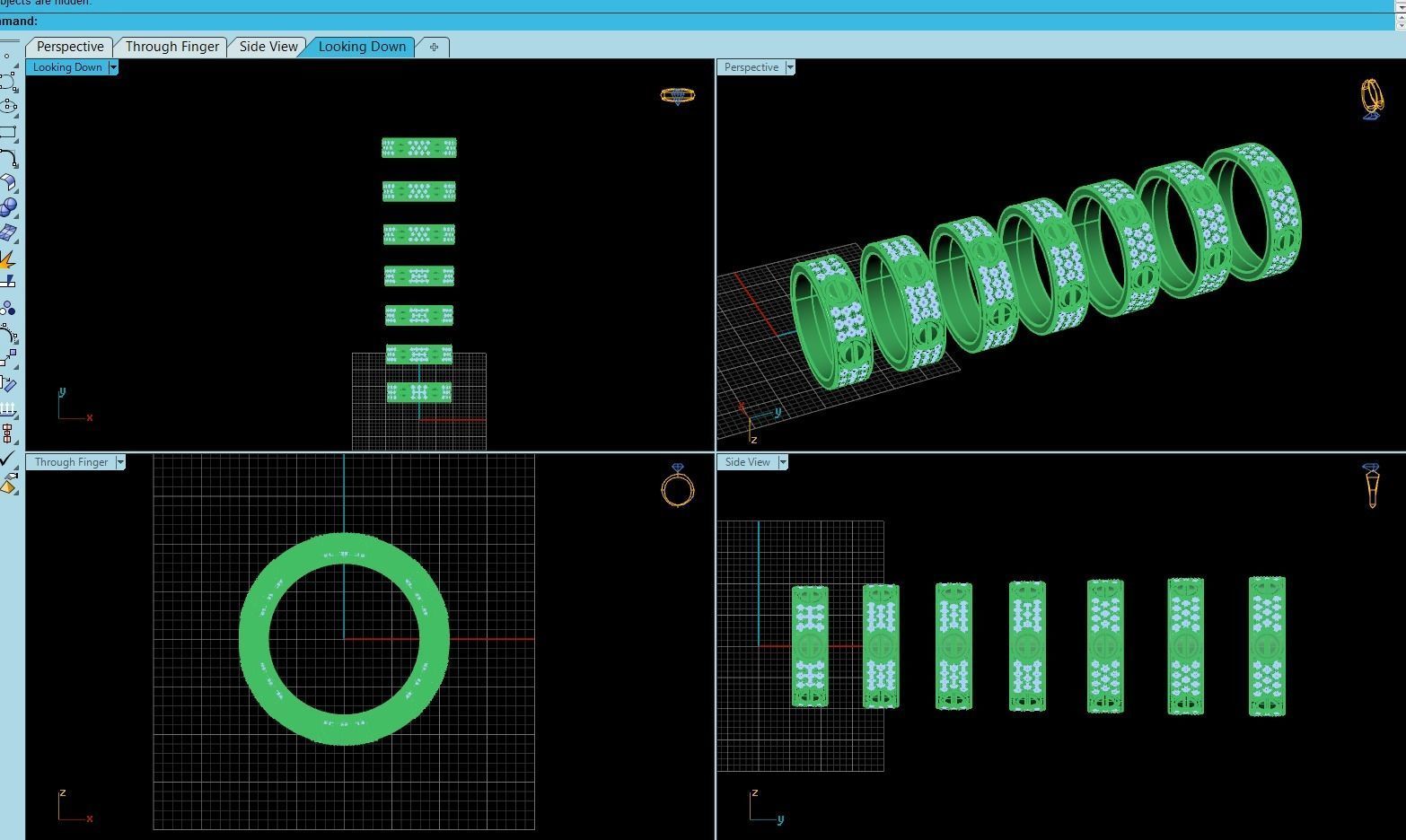
Task: Switch to the Side View tab
Action: 268,47
